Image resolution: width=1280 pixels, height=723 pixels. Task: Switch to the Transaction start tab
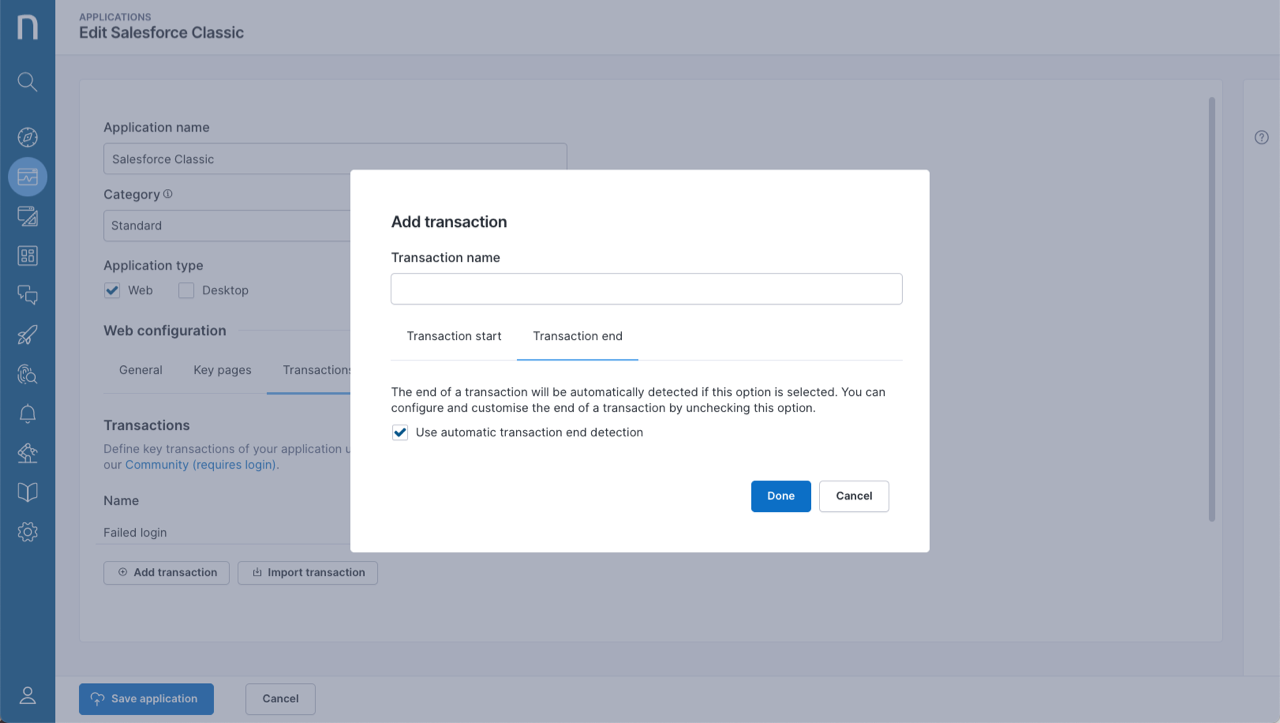point(454,336)
